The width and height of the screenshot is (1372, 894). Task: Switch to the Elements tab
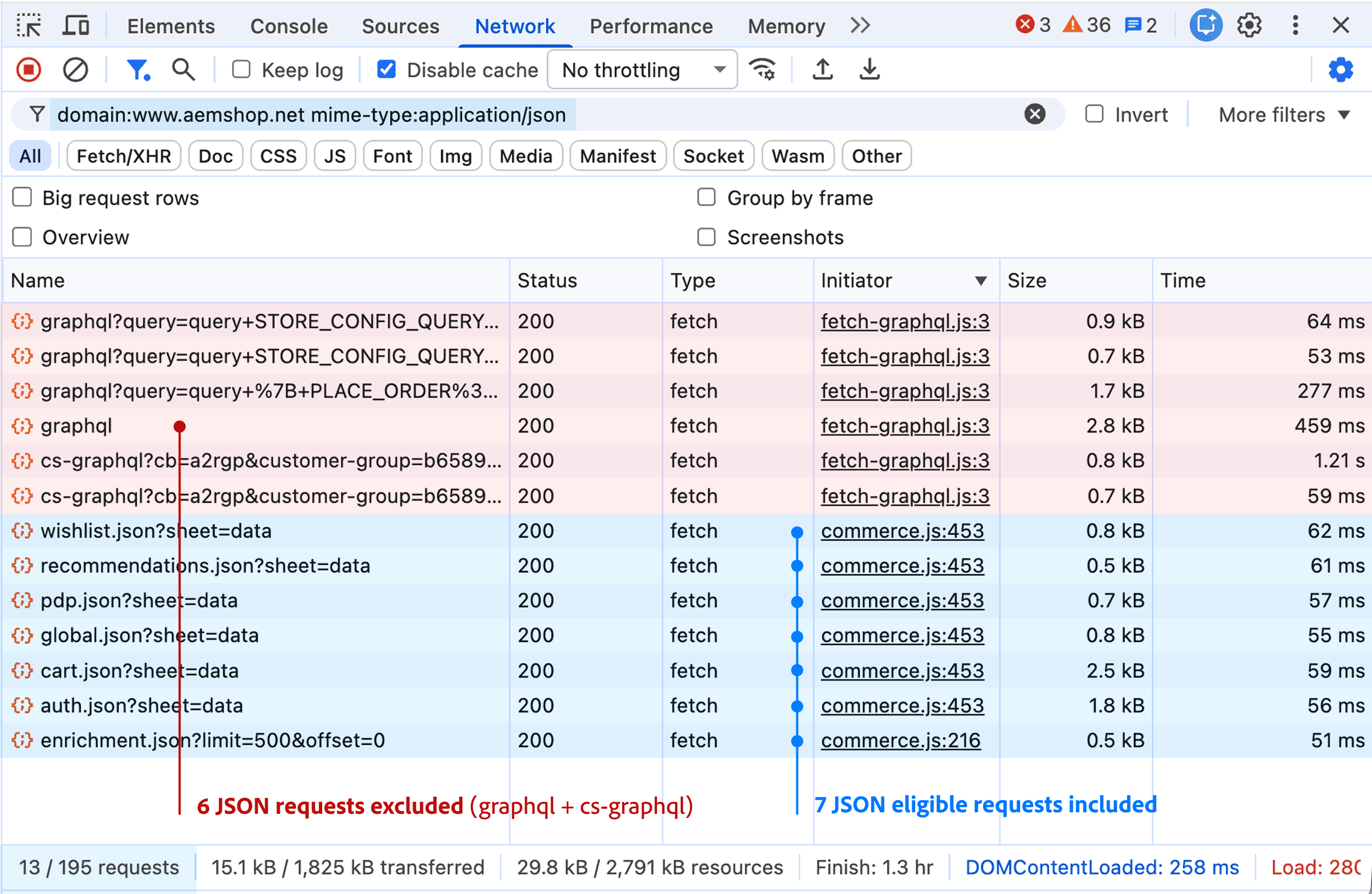[170, 26]
